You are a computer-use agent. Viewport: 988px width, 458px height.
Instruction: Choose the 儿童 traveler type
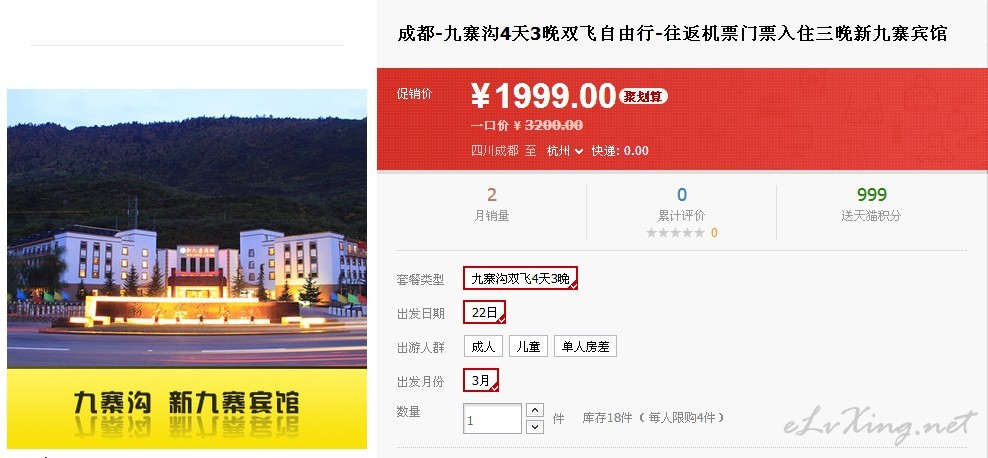(x=528, y=346)
